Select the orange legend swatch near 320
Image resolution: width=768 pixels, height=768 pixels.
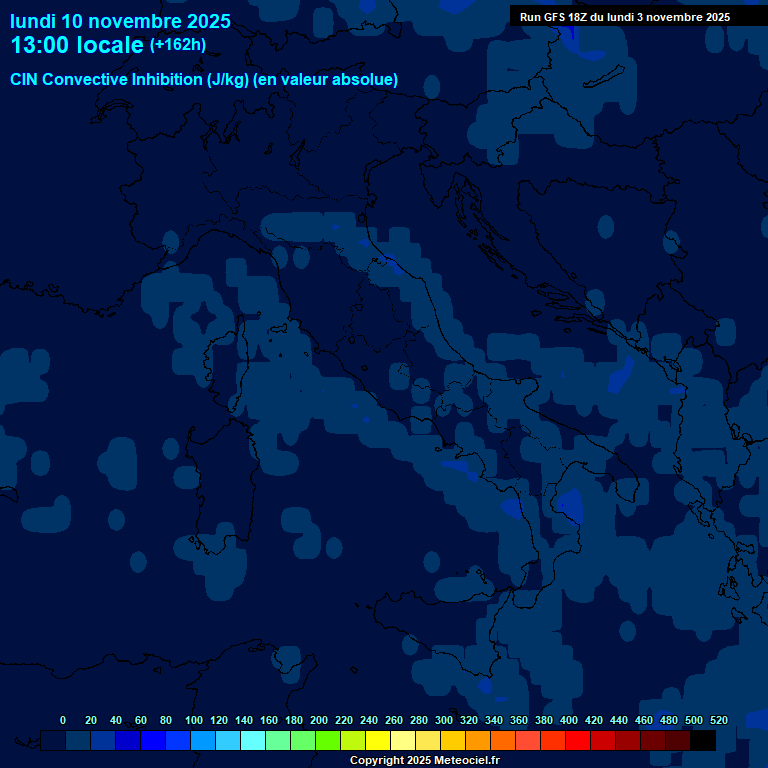(478, 740)
